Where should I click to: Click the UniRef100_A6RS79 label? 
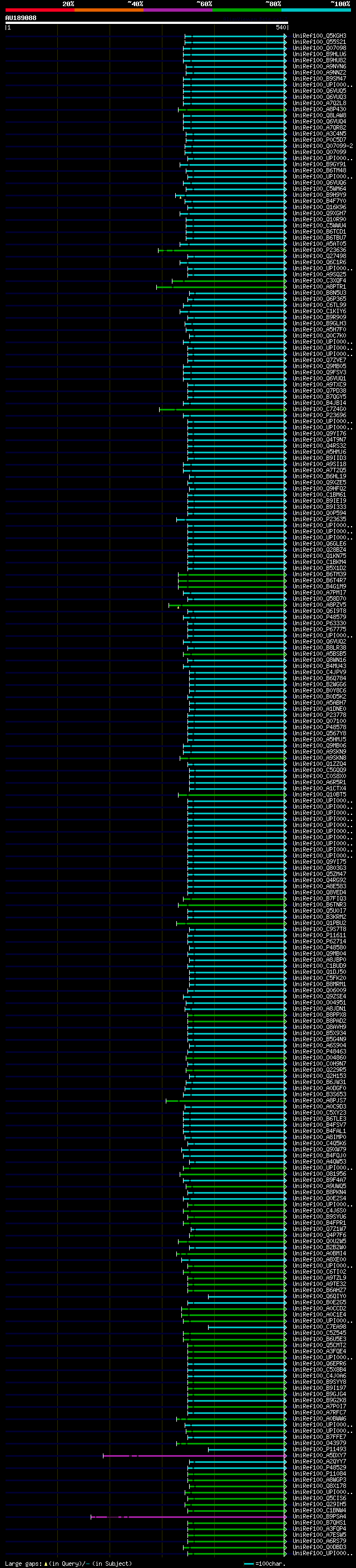tap(319, 1542)
